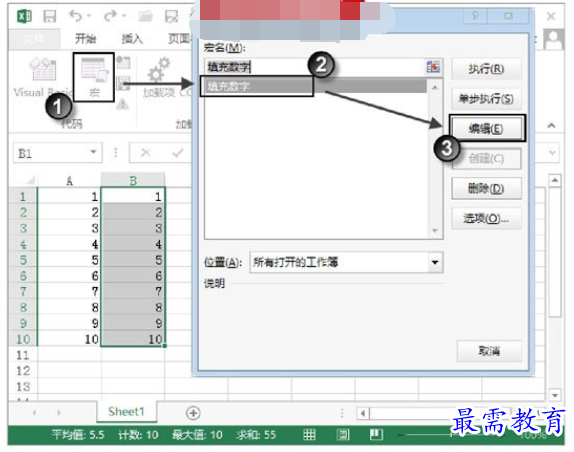The height and width of the screenshot is (452, 574).
Task: Select column A header
Action: point(69,180)
